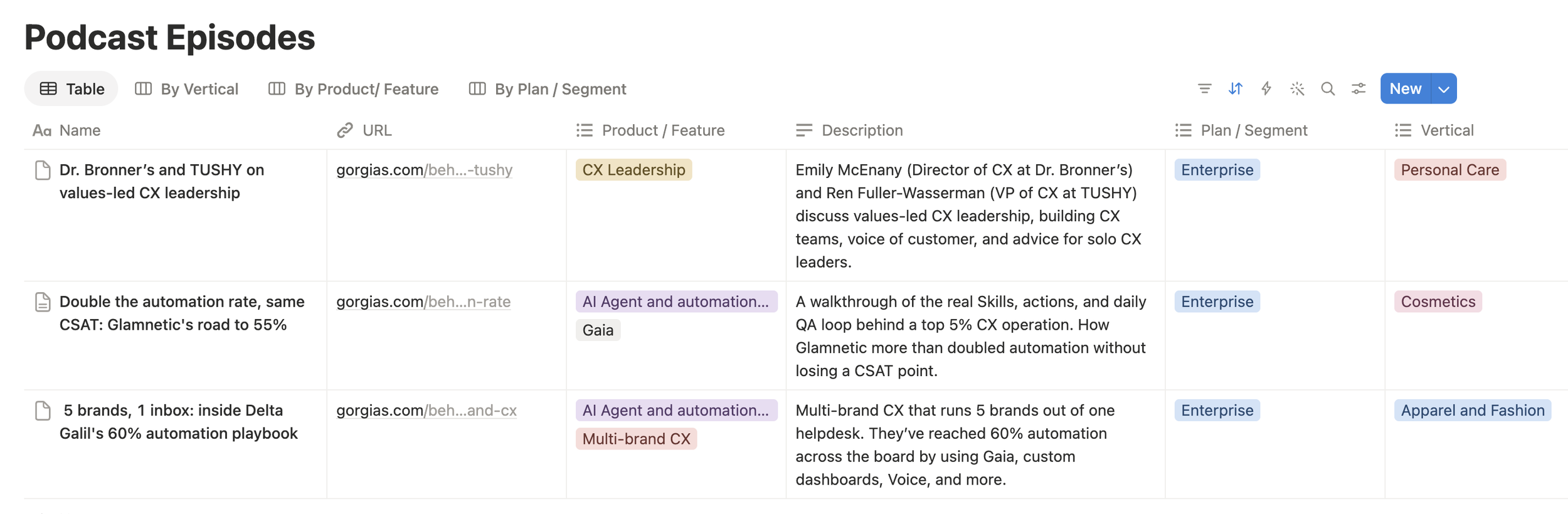Switch to the Table view tab
1568x514 pixels.
click(72, 88)
